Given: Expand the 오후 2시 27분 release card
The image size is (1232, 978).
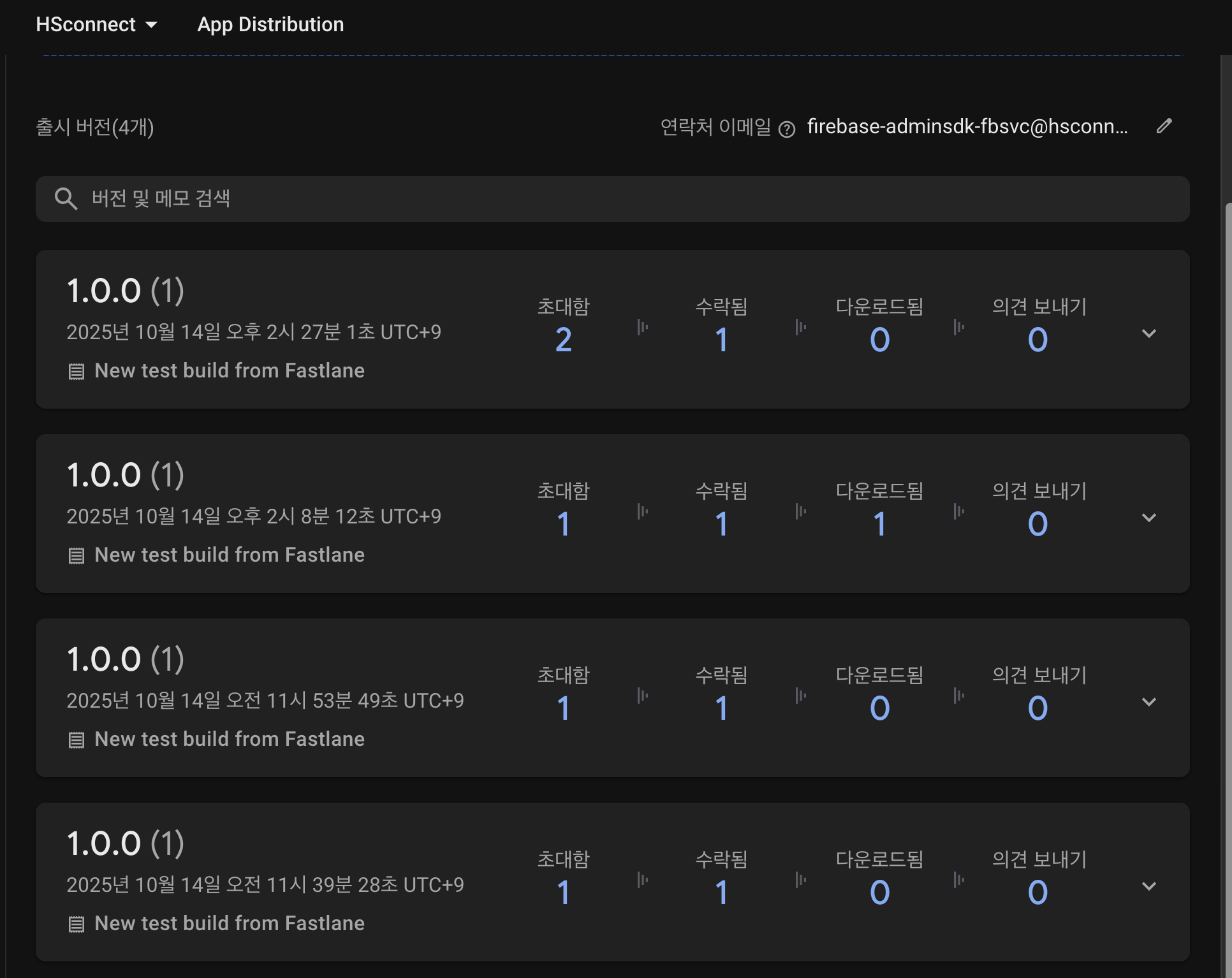Looking at the screenshot, I should coord(1148,333).
